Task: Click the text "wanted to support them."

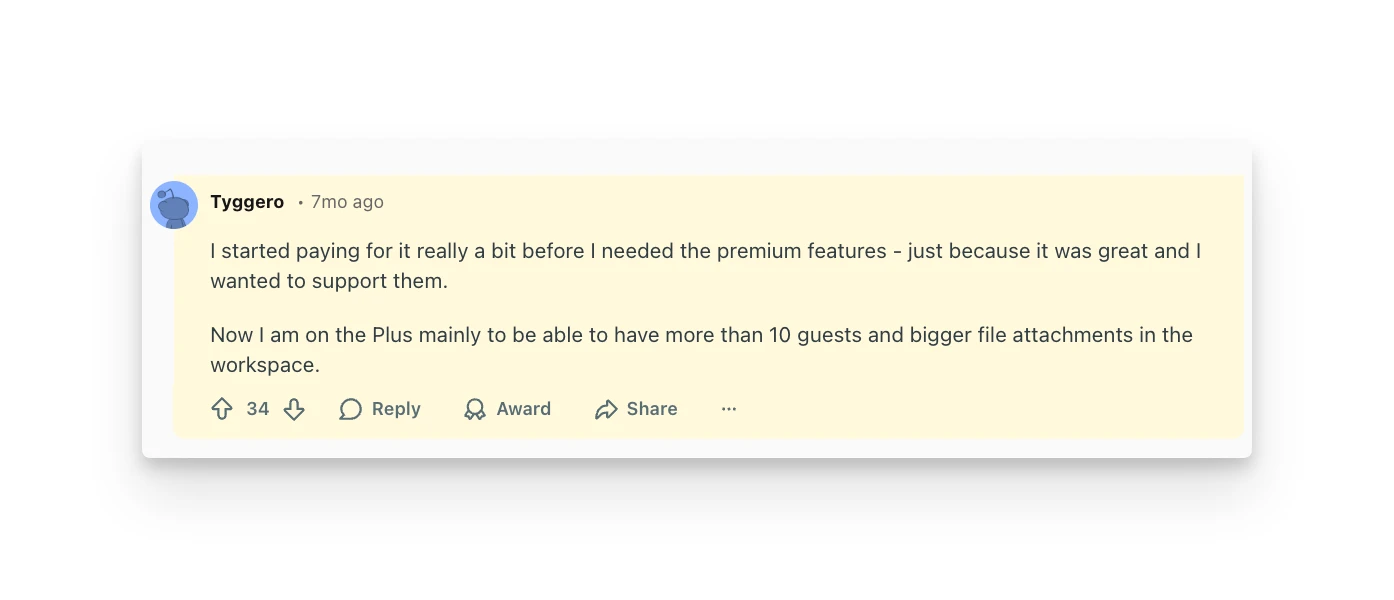Action: [329, 281]
